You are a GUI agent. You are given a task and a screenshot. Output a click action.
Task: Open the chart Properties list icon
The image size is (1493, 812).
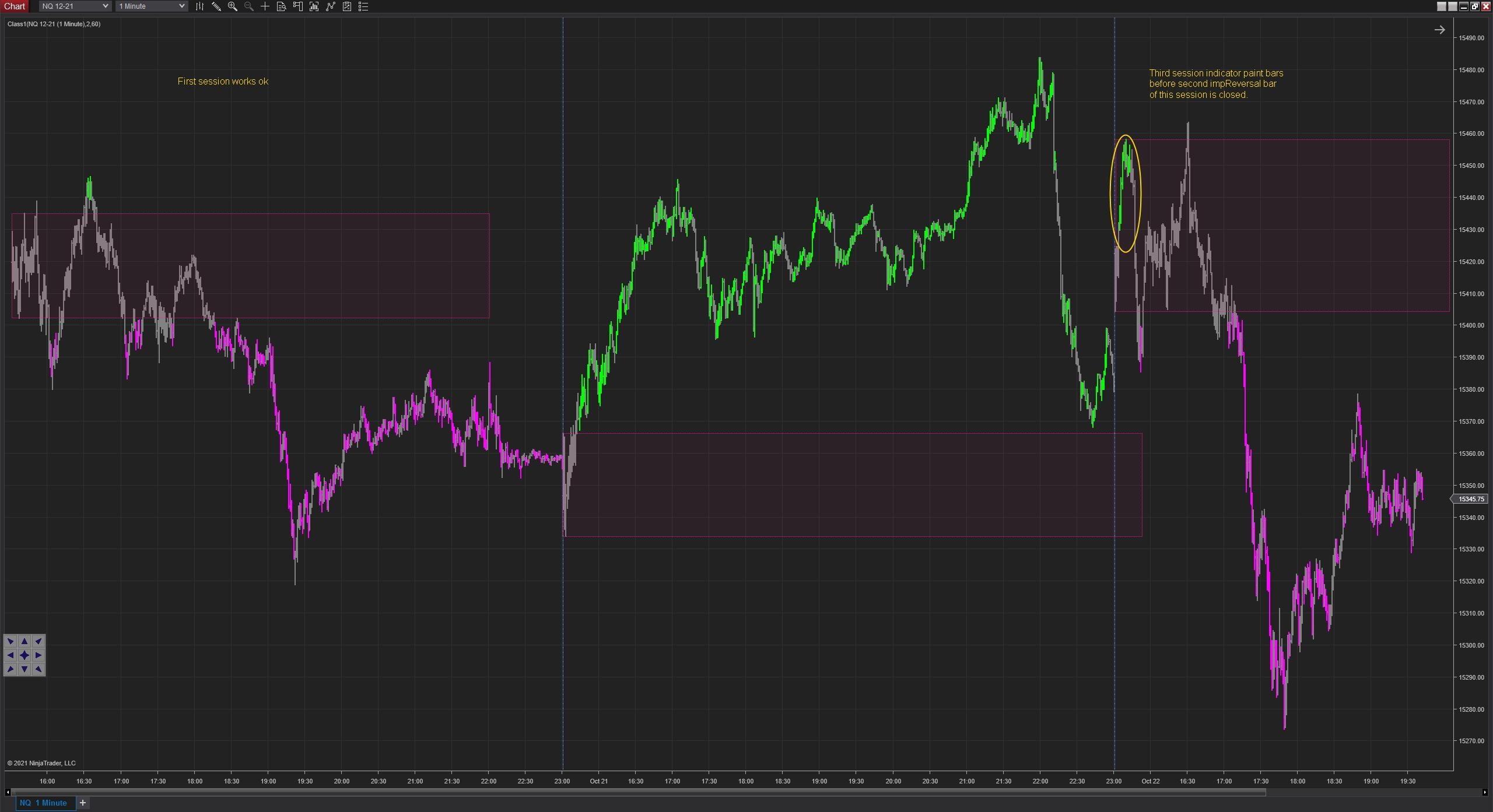click(363, 6)
